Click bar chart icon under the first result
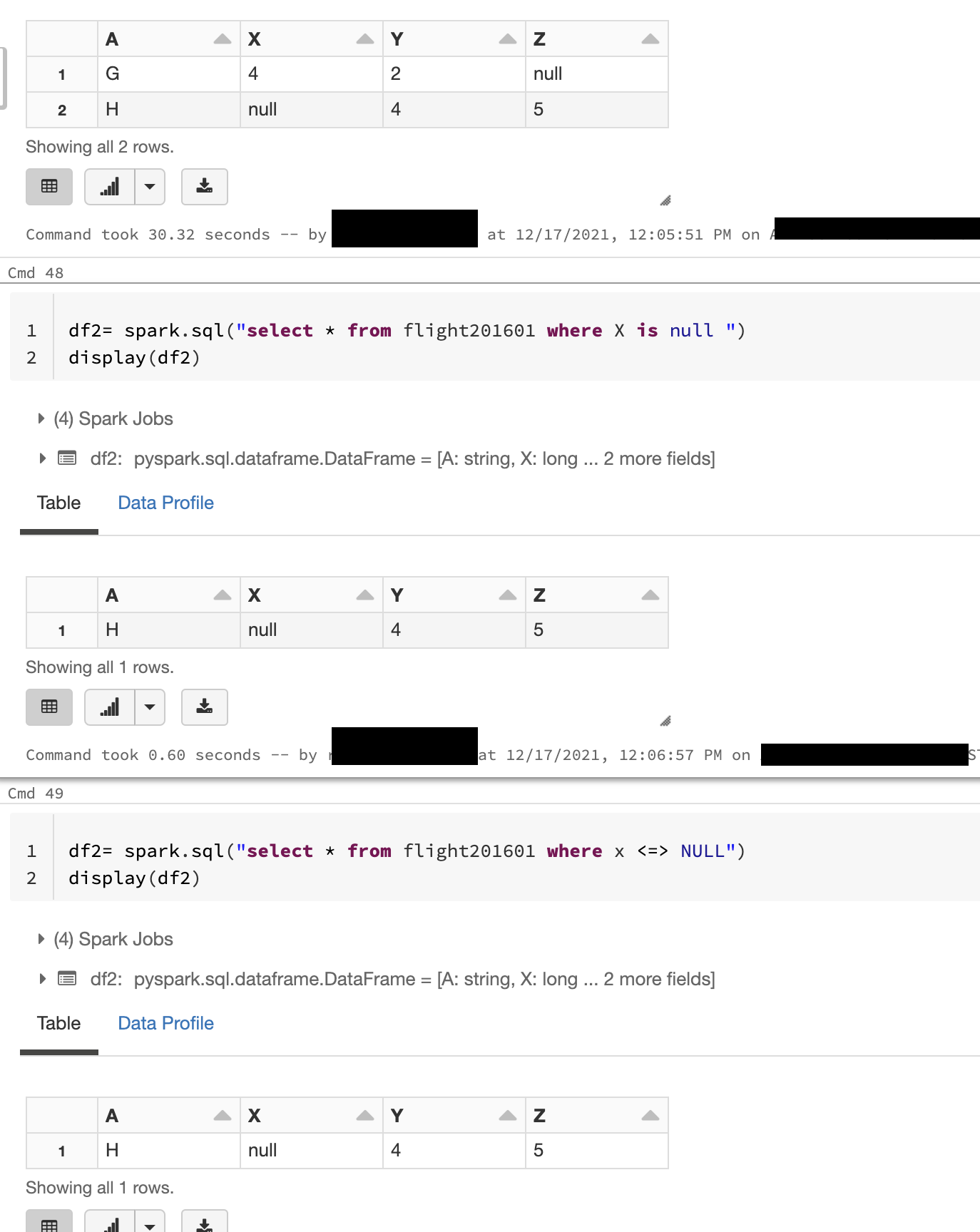Image resolution: width=980 pixels, height=1232 pixels. [x=109, y=187]
